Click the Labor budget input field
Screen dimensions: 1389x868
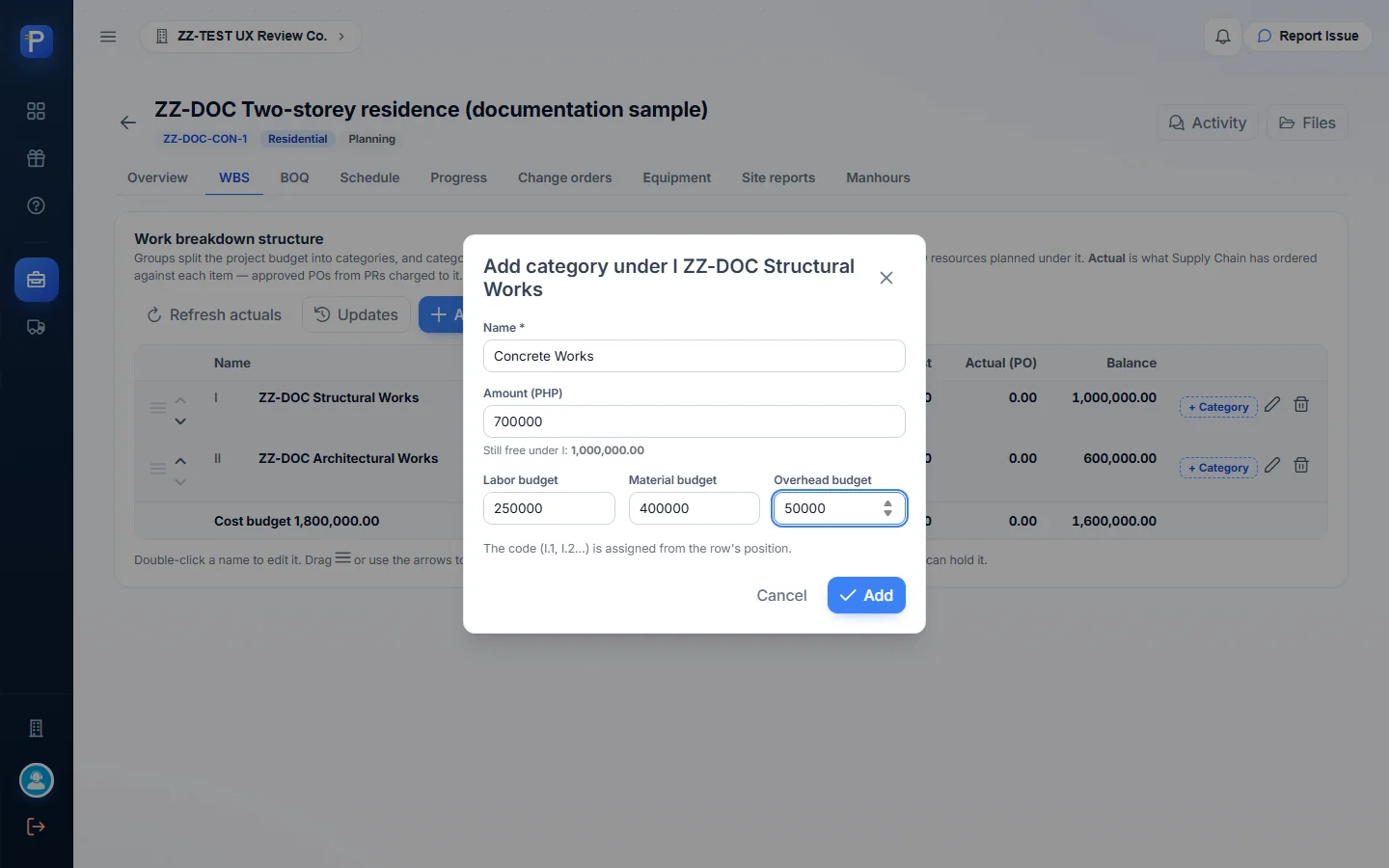[x=549, y=508]
